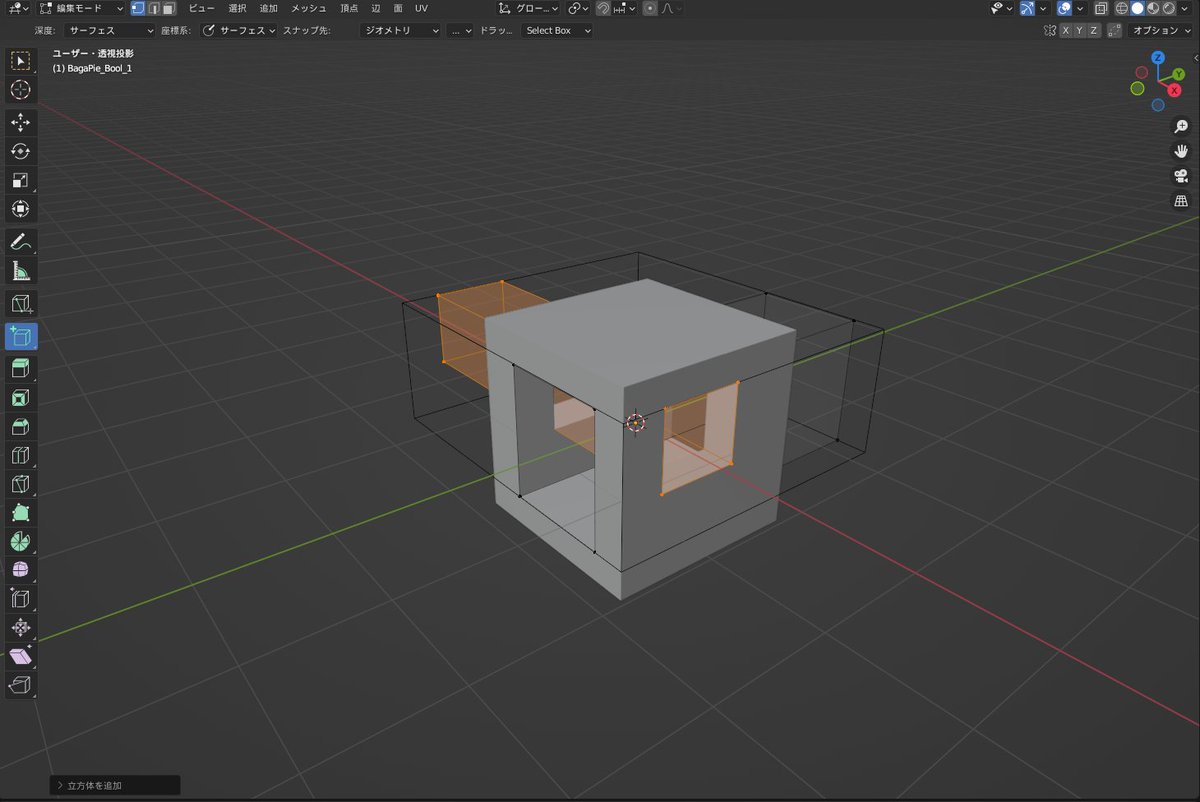This screenshot has width=1200, height=802.
Task: Select the Knife tool
Action: (x=20, y=486)
